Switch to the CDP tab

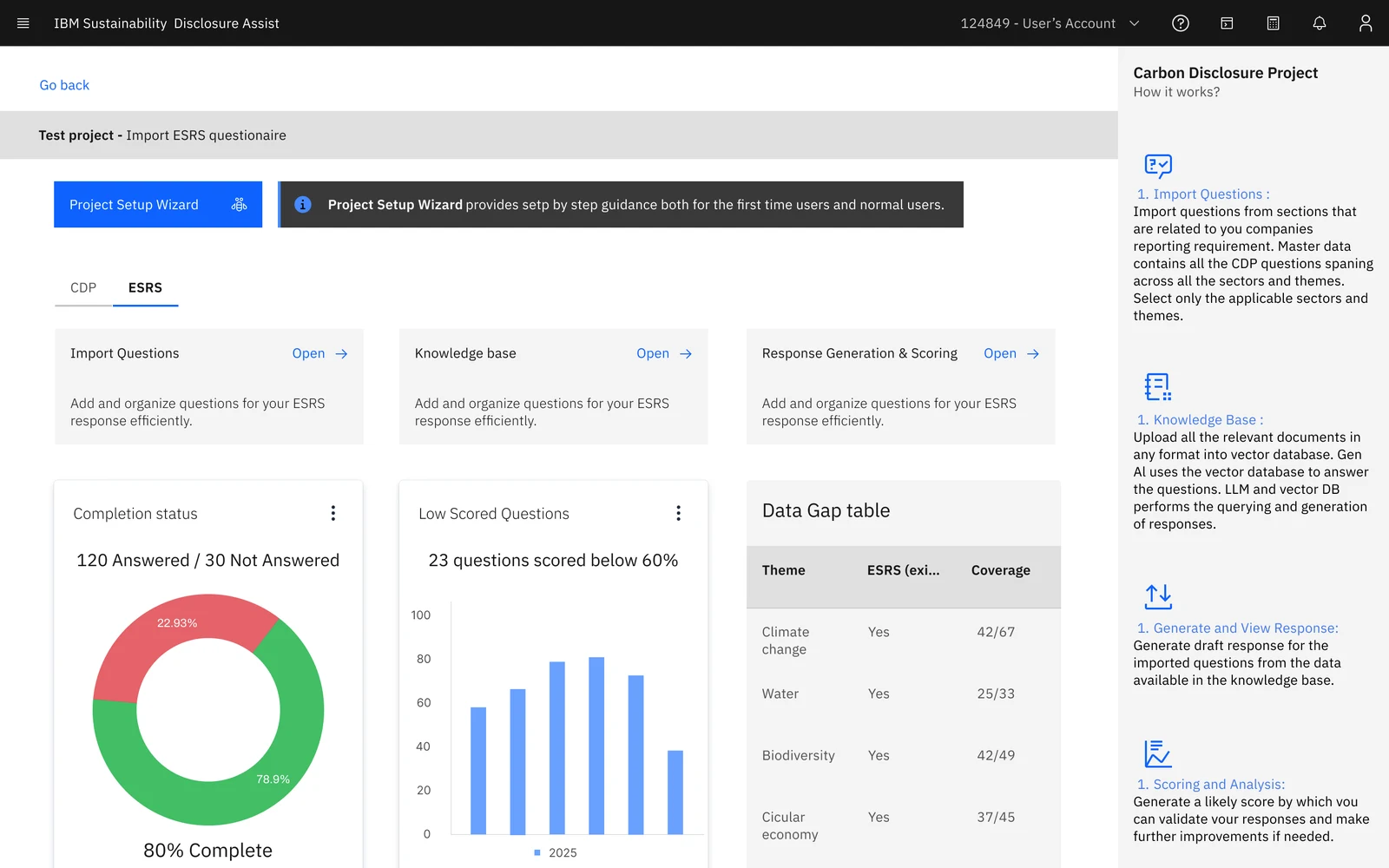[83, 287]
